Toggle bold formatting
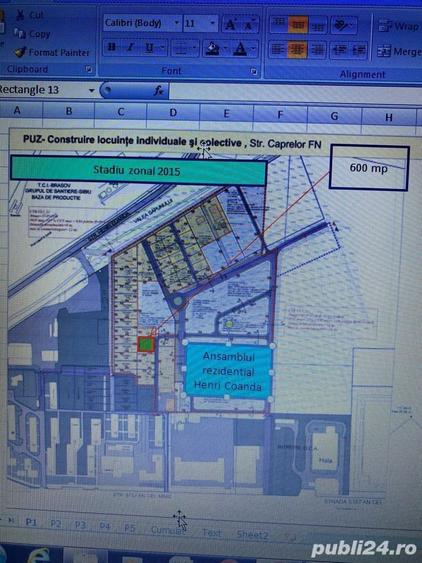This screenshot has width=422, height=563. point(112,47)
